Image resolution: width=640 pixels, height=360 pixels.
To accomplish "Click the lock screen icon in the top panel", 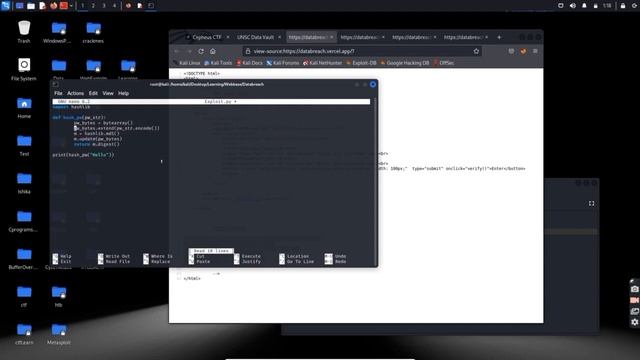I will click(623, 6).
